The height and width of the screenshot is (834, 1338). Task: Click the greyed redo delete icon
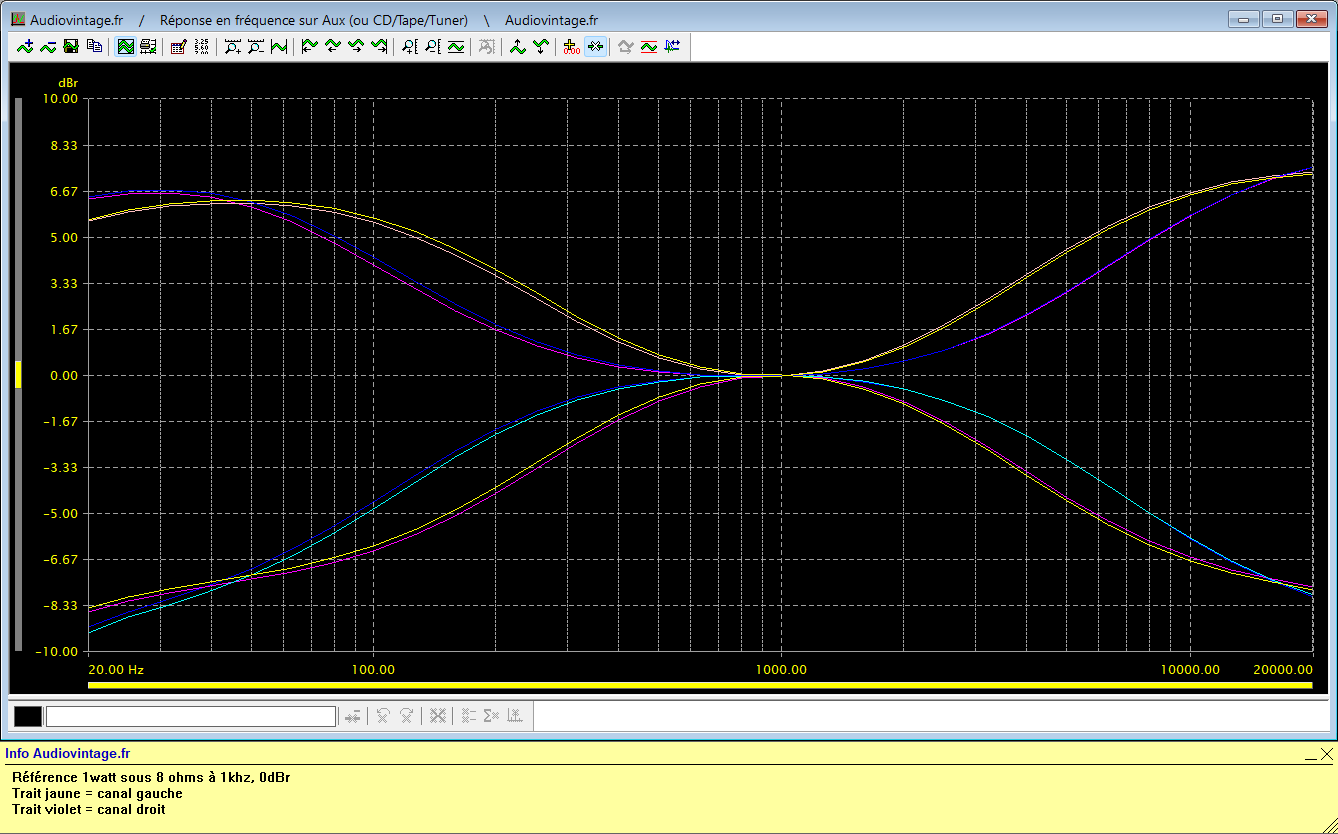coord(407,716)
